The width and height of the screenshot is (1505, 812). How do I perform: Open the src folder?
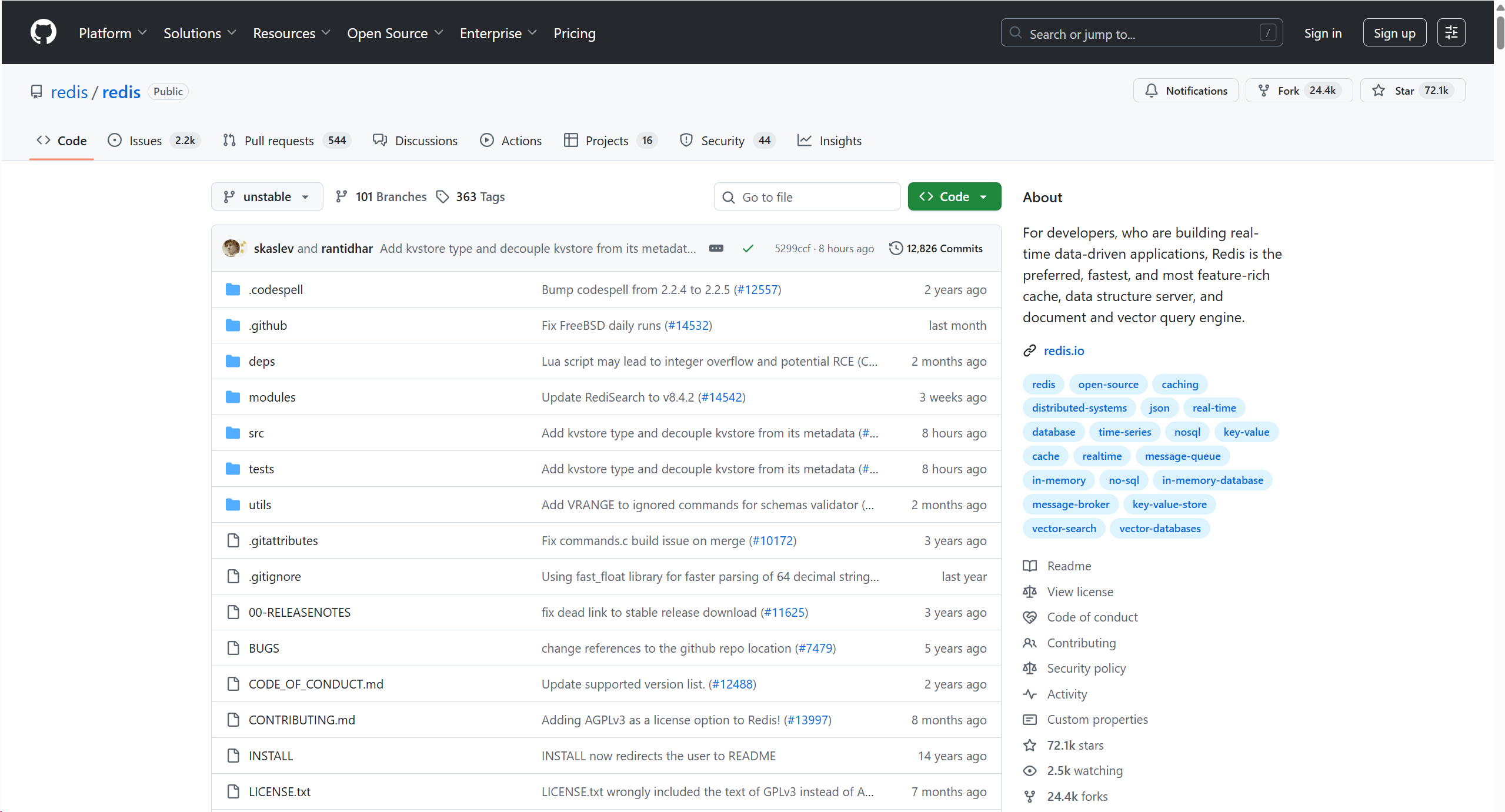[x=256, y=433]
